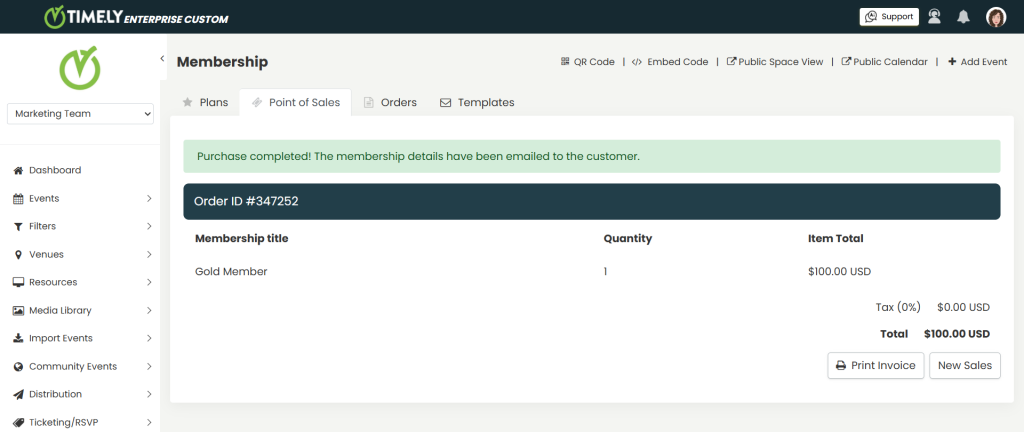
Task: Click the Media Library image icon
Action: [18, 311]
